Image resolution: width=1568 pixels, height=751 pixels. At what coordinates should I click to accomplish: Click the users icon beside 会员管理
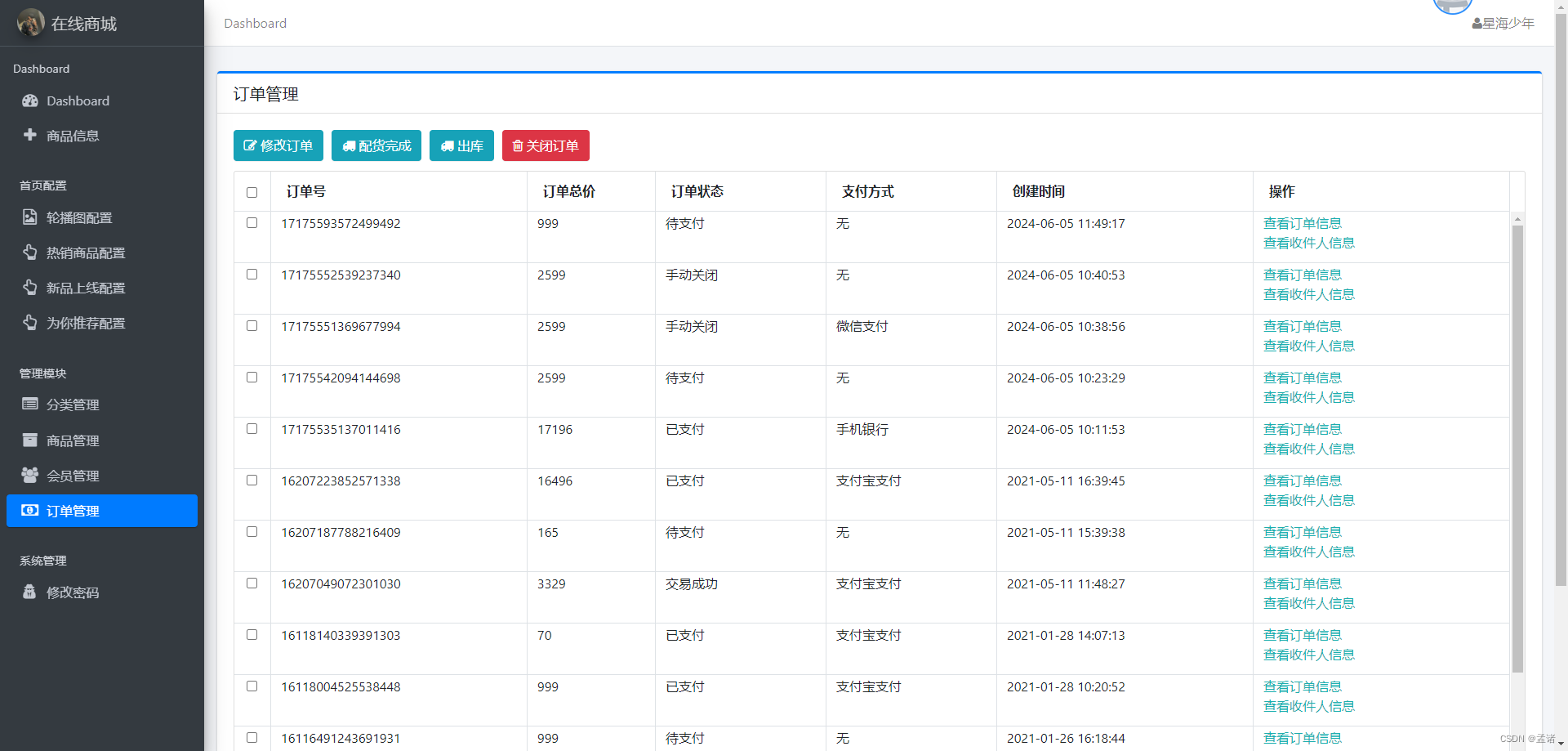(30, 475)
